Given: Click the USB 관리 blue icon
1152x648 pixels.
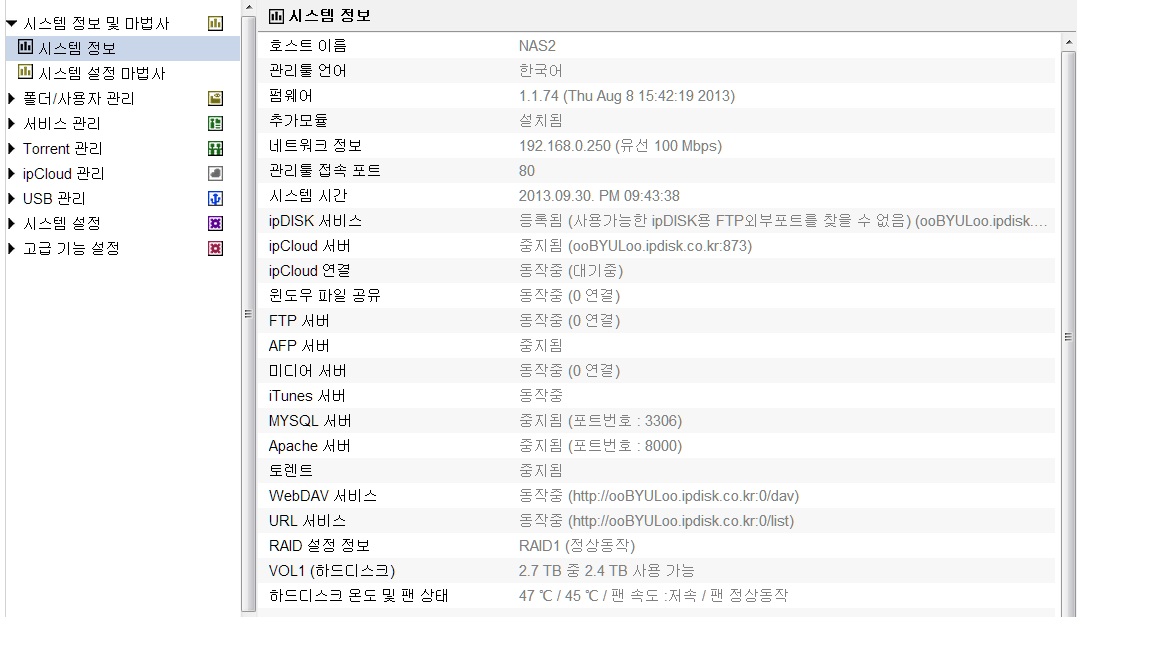Looking at the screenshot, I should click(x=215, y=198).
